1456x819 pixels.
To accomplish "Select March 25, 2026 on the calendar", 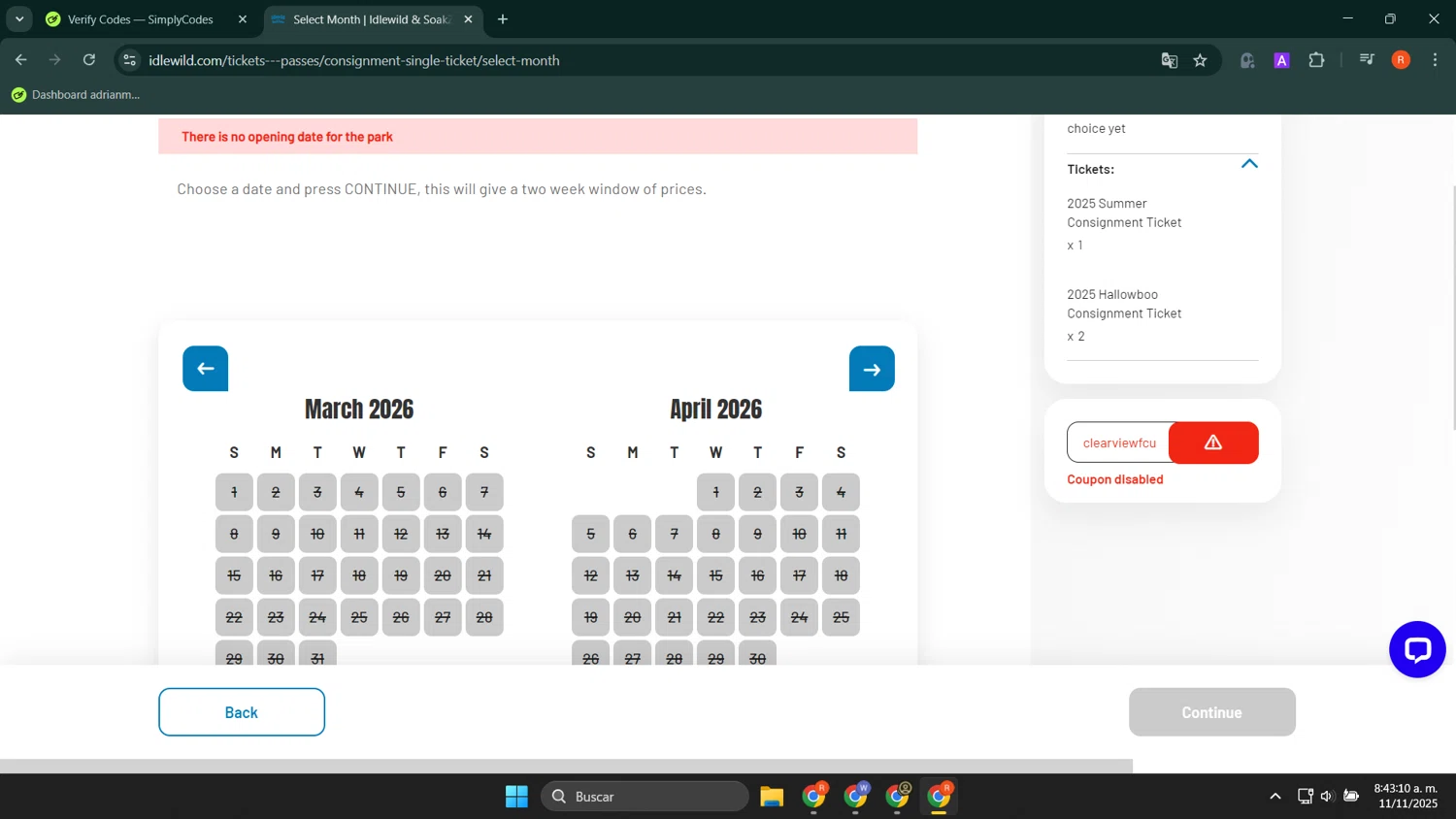I will [359, 617].
